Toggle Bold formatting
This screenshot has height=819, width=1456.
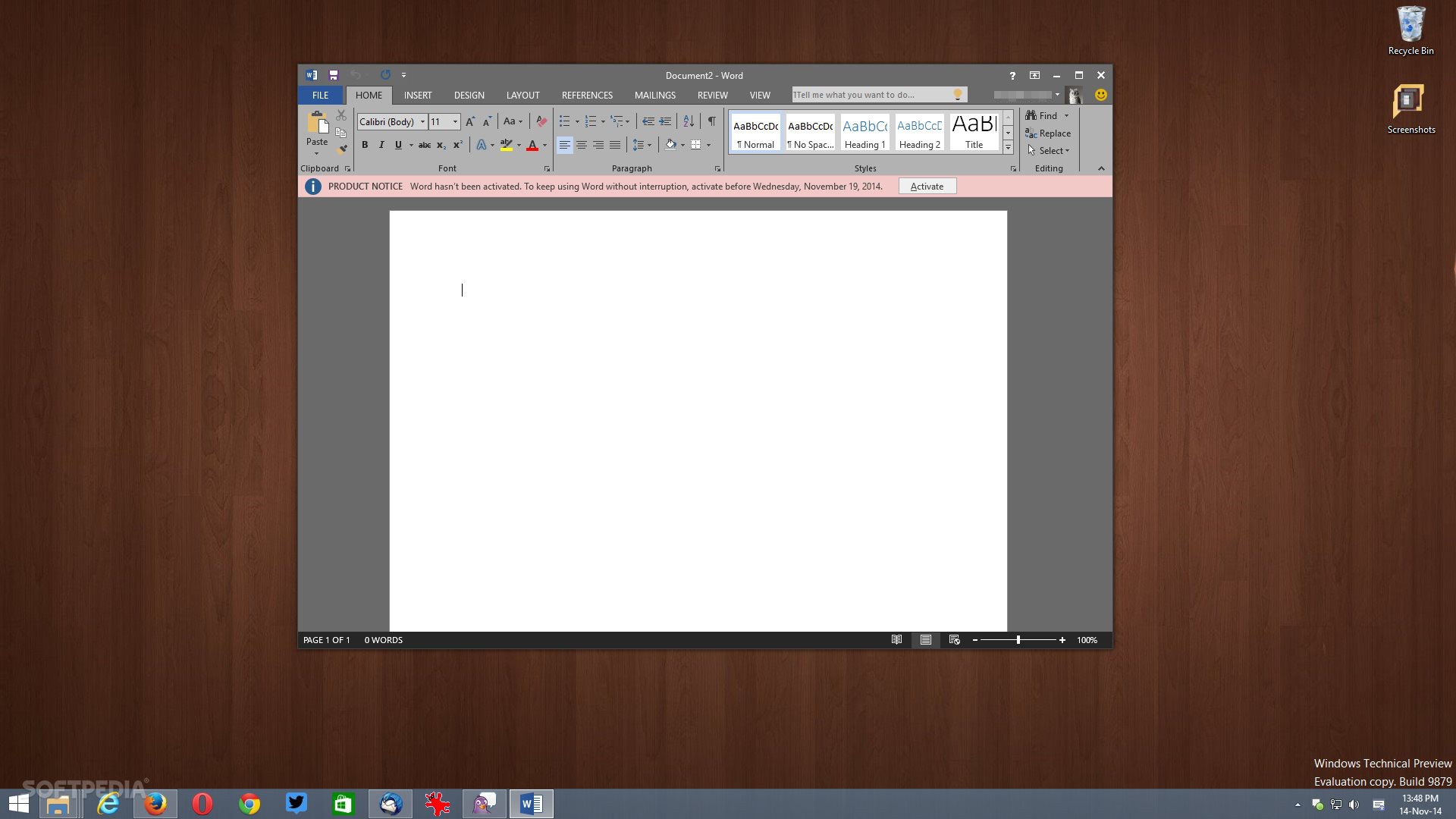click(x=365, y=145)
